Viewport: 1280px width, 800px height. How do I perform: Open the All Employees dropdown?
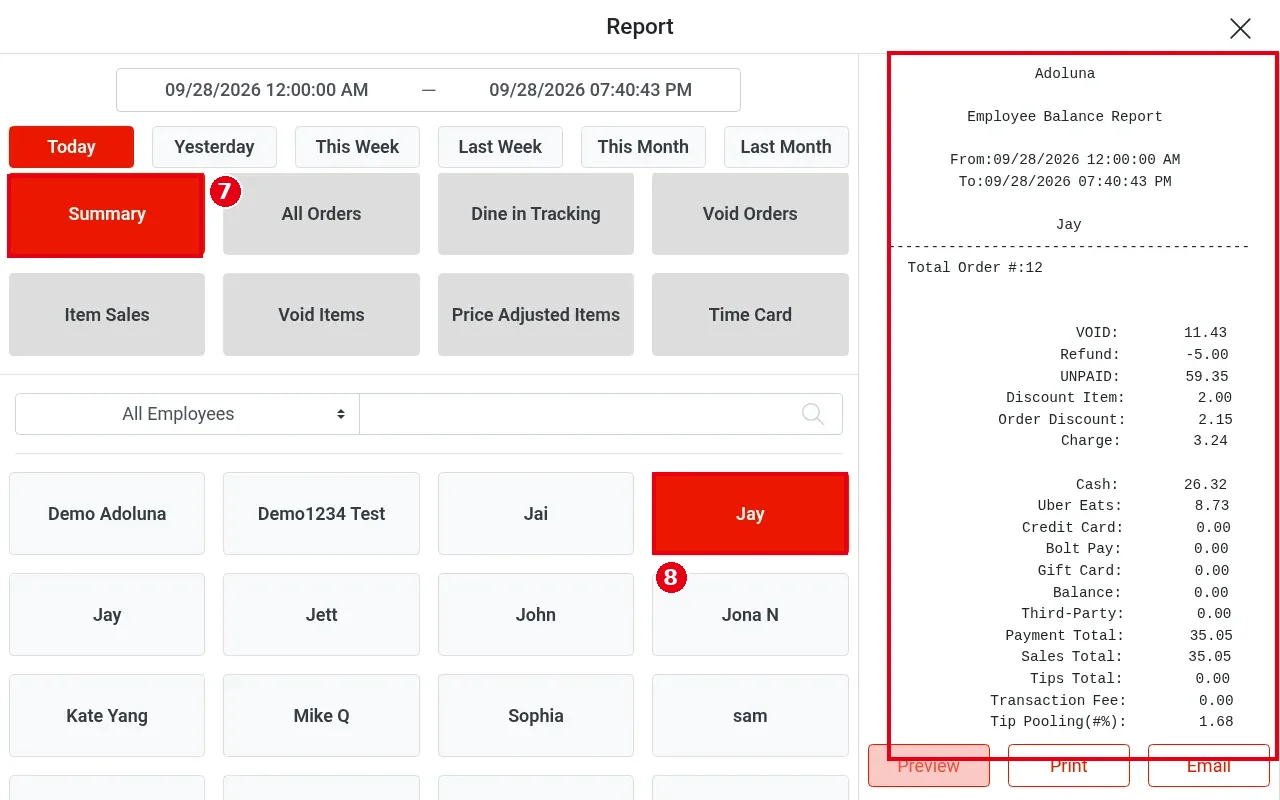pyautogui.click(x=187, y=414)
